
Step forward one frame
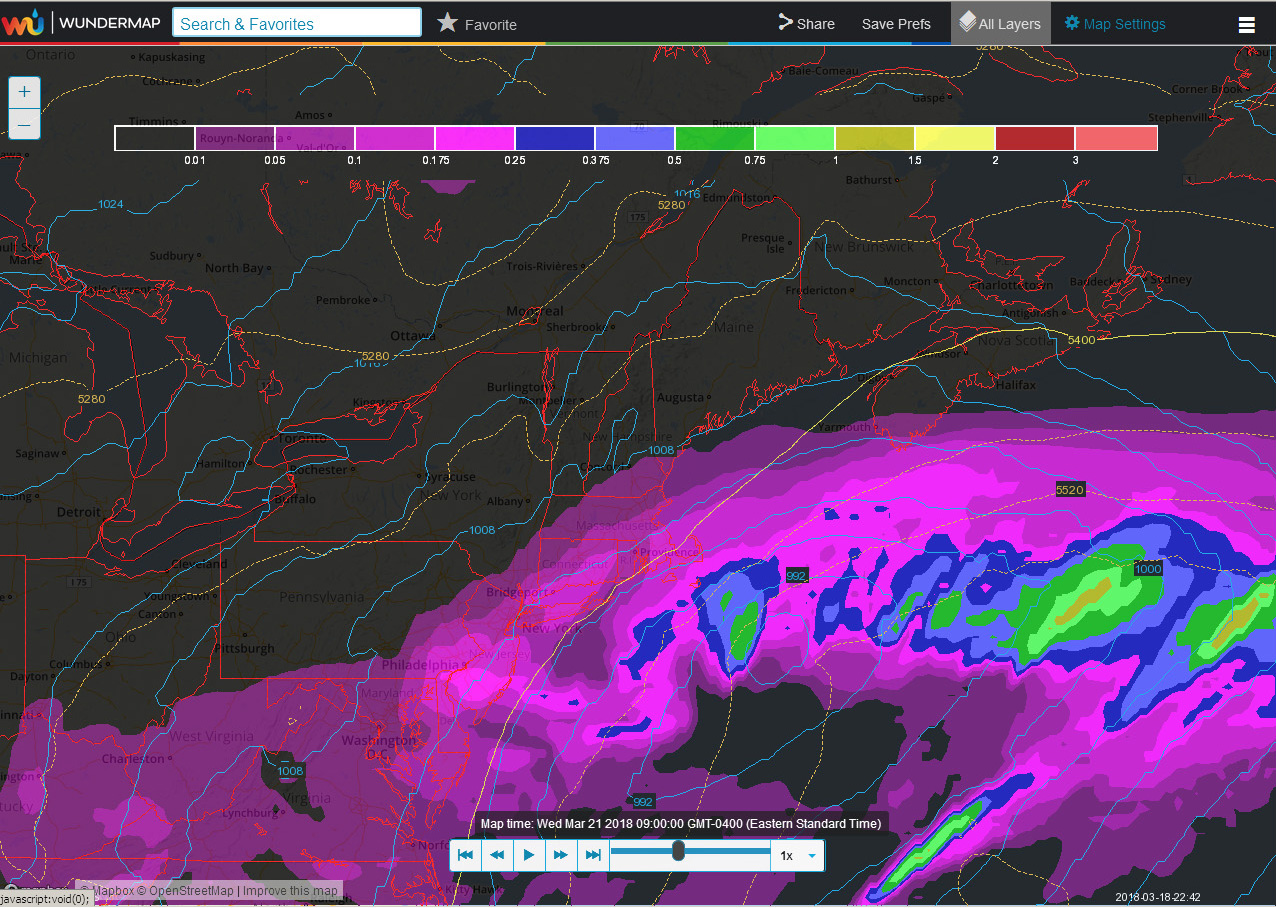561,856
